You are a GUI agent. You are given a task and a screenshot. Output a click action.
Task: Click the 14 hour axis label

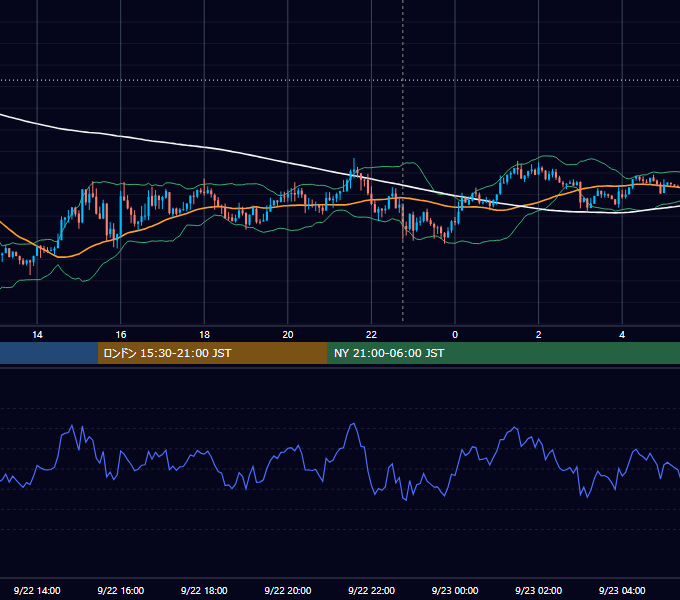tap(37, 335)
